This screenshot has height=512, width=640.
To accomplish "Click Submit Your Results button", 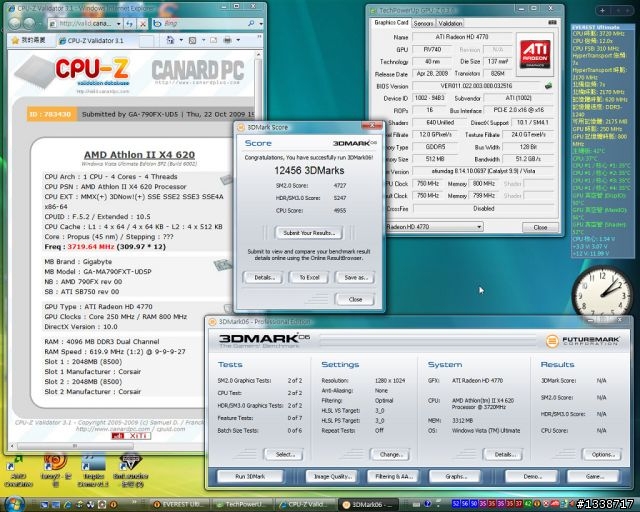I will pyautogui.click(x=309, y=233).
